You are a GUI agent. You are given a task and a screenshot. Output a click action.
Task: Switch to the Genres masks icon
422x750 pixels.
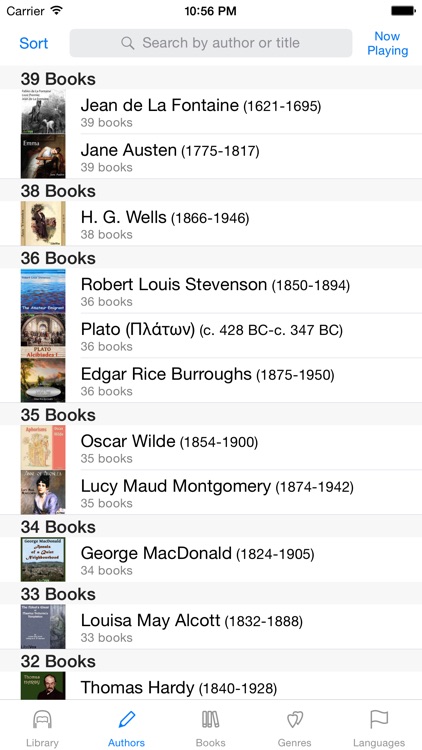pos(295,719)
